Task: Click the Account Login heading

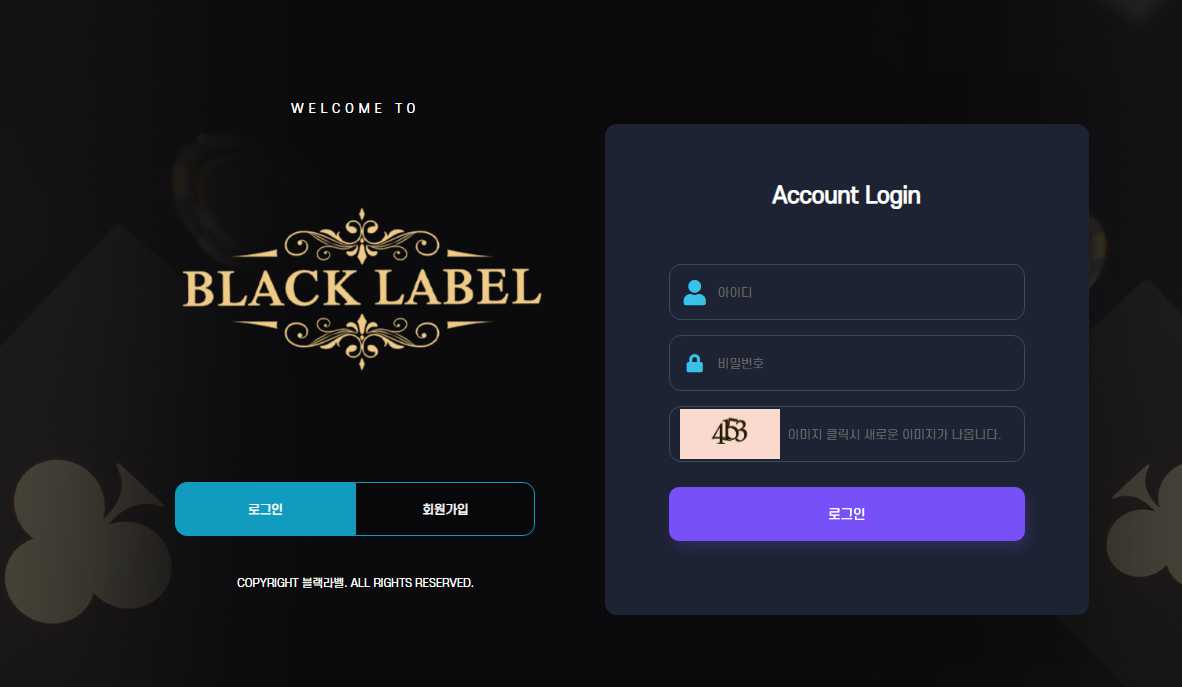Action: pyautogui.click(x=846, y=195)
